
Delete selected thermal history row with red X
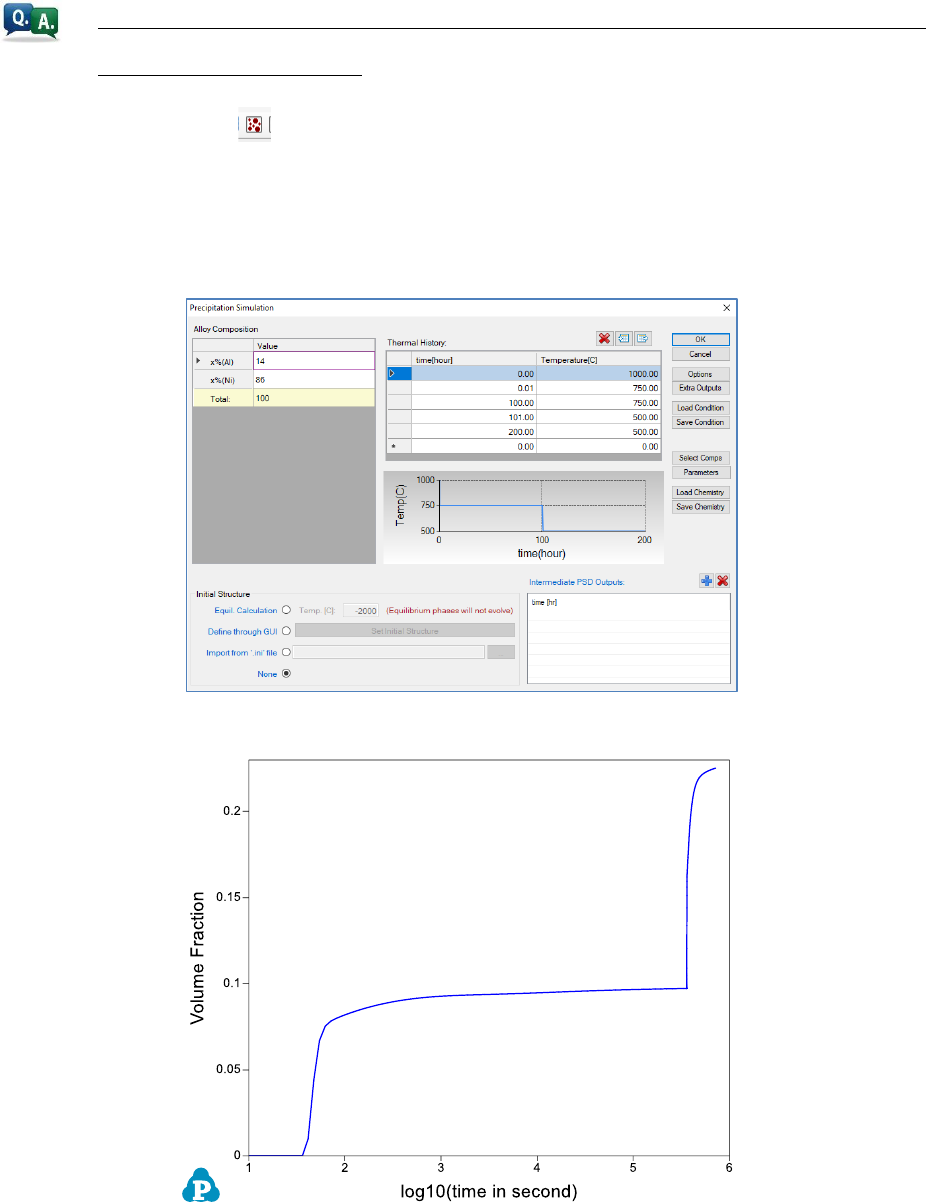pos(604,339)
